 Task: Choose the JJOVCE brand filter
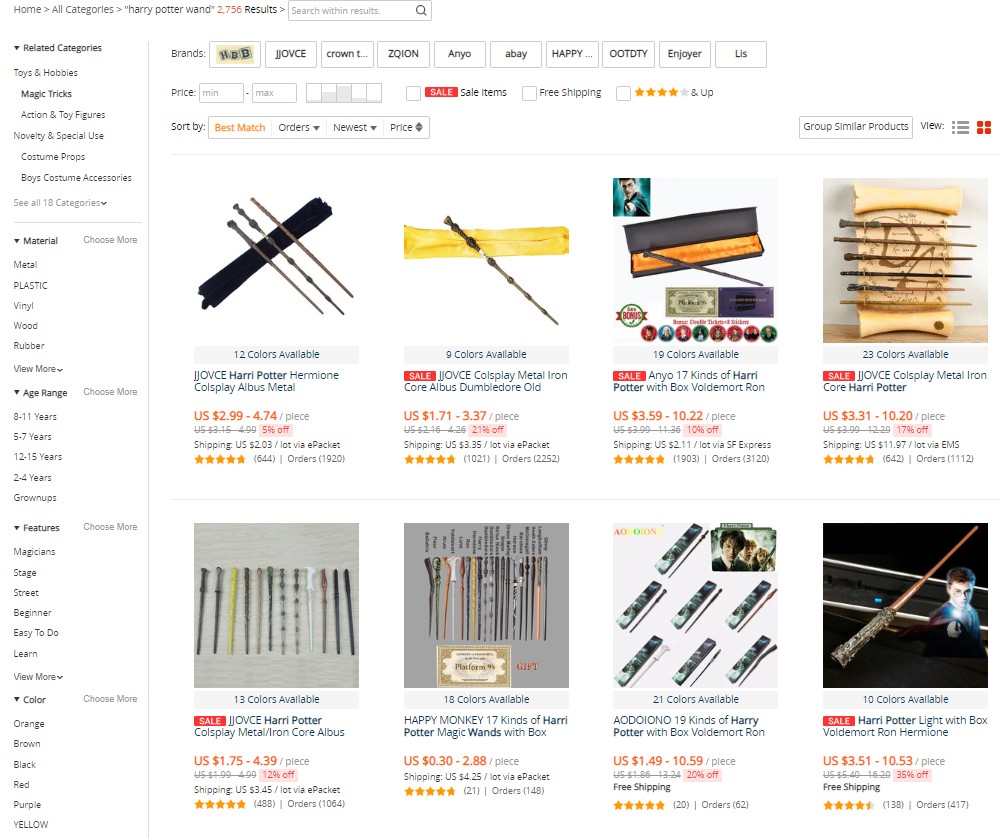coord(291,54)
